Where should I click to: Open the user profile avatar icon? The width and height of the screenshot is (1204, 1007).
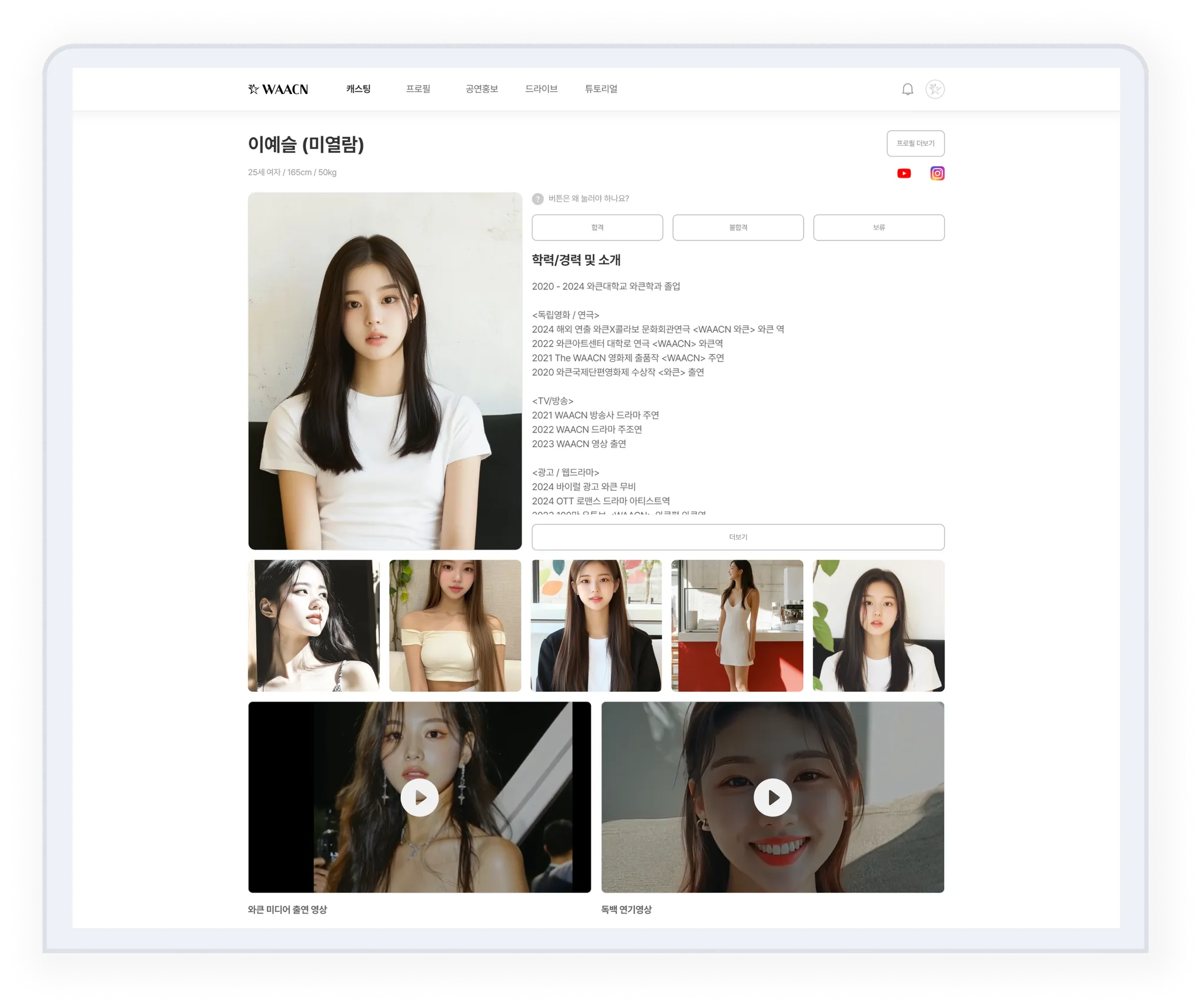pos(934,89)
